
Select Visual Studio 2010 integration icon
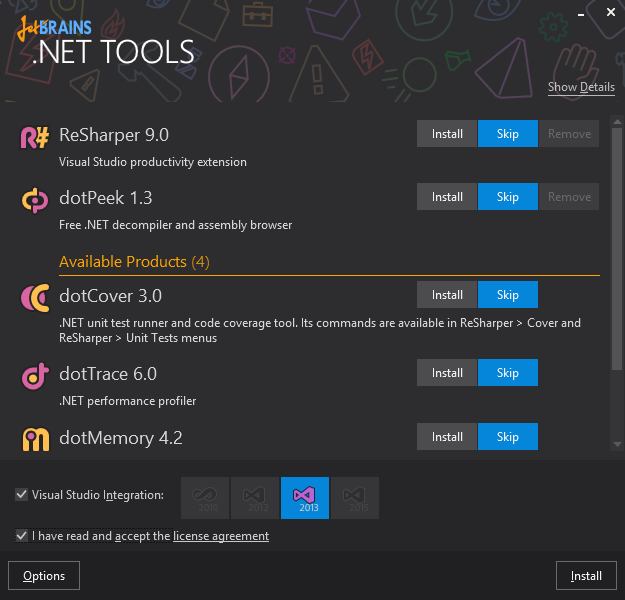pyautogui.click(x=205, y=498)
